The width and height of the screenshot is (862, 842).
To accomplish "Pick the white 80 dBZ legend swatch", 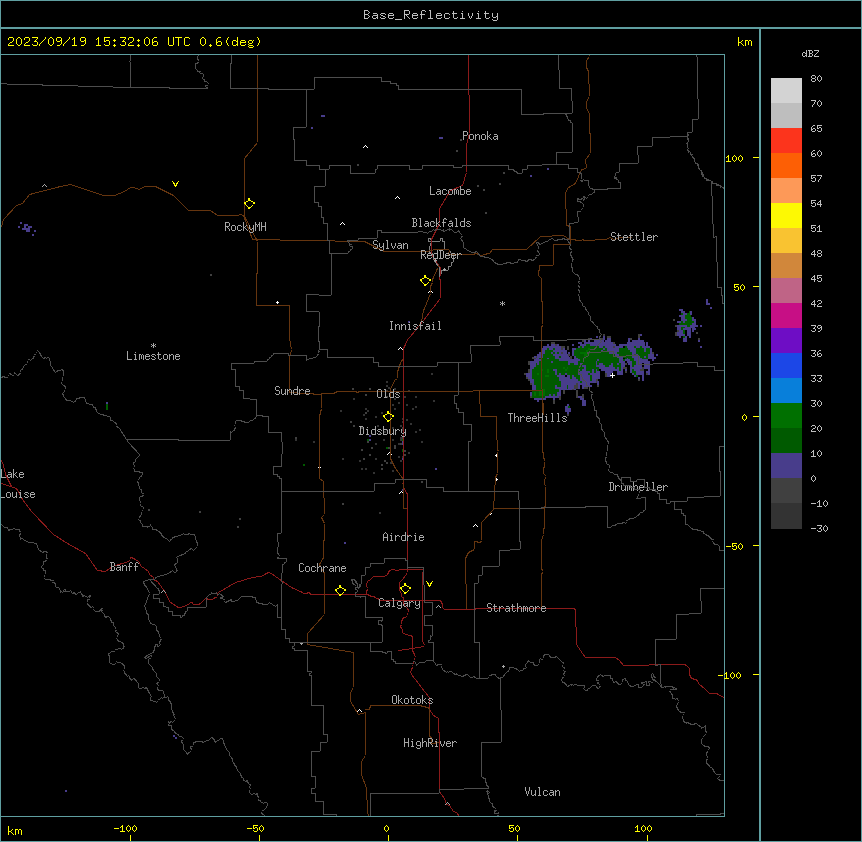I will pyautogui.click(x=786, y=91).
